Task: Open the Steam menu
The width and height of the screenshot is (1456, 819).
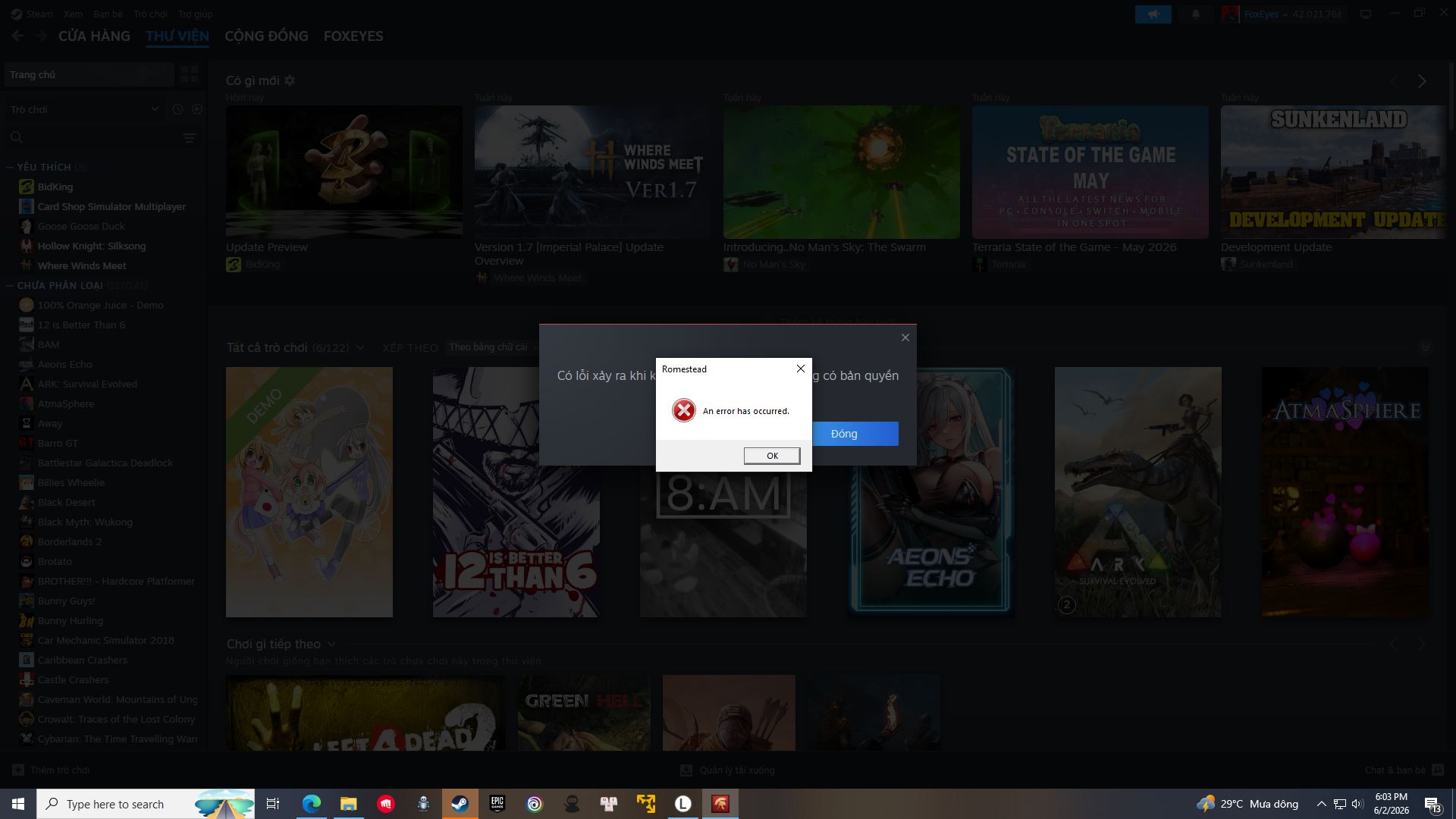Action: tap(32, 14)
